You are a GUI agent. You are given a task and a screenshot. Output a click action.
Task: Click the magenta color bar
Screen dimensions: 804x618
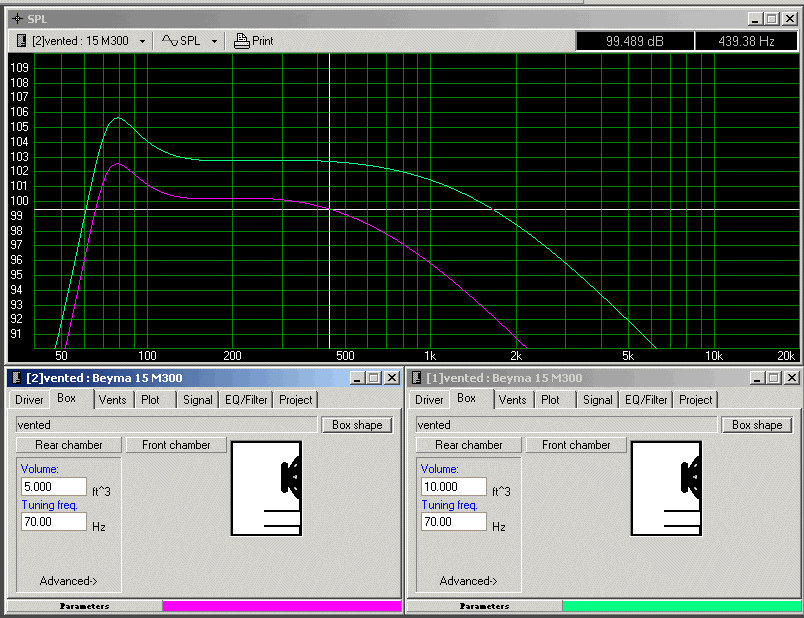pyautogui.click(x=282, y=606)
